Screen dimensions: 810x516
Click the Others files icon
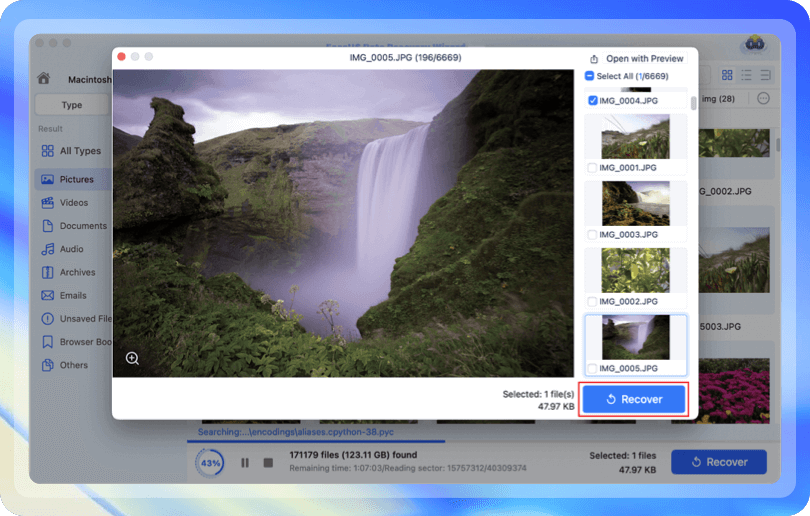(48, 365)
